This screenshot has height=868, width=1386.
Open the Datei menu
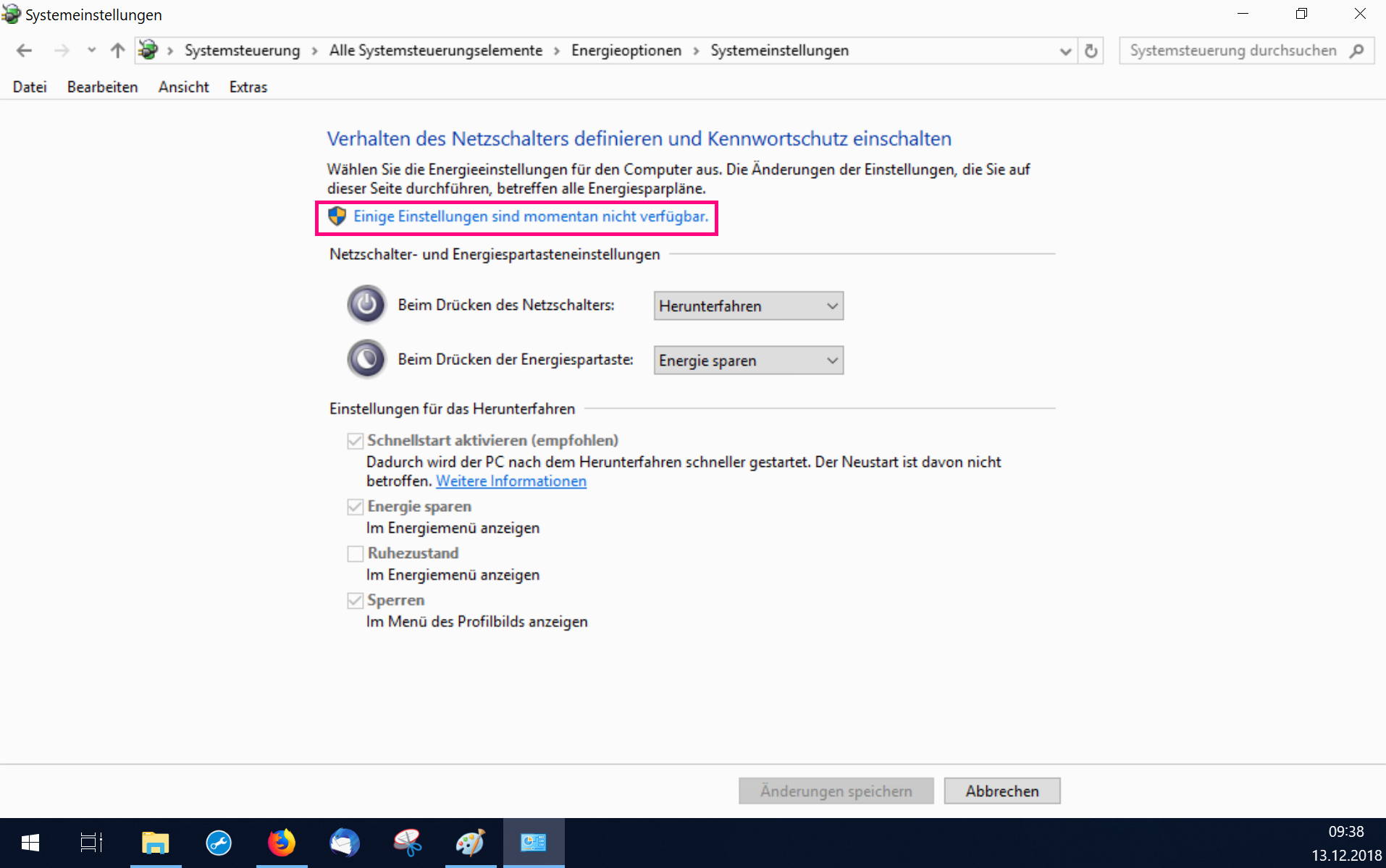(x=30, y=87)
